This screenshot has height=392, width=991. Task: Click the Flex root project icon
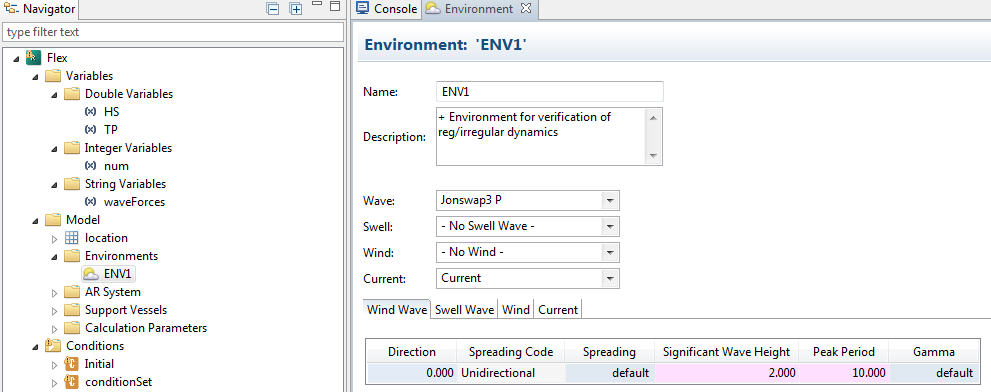[33, 58]
